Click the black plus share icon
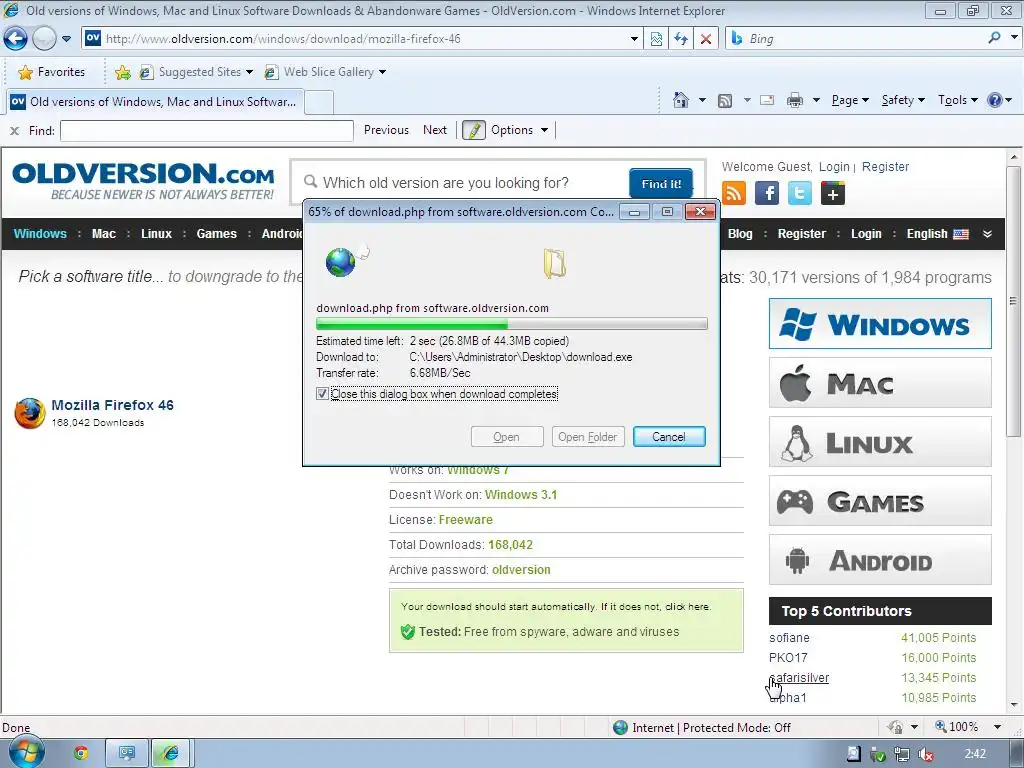The height and width of the screenshot is (768, 1024). [833, 193]
